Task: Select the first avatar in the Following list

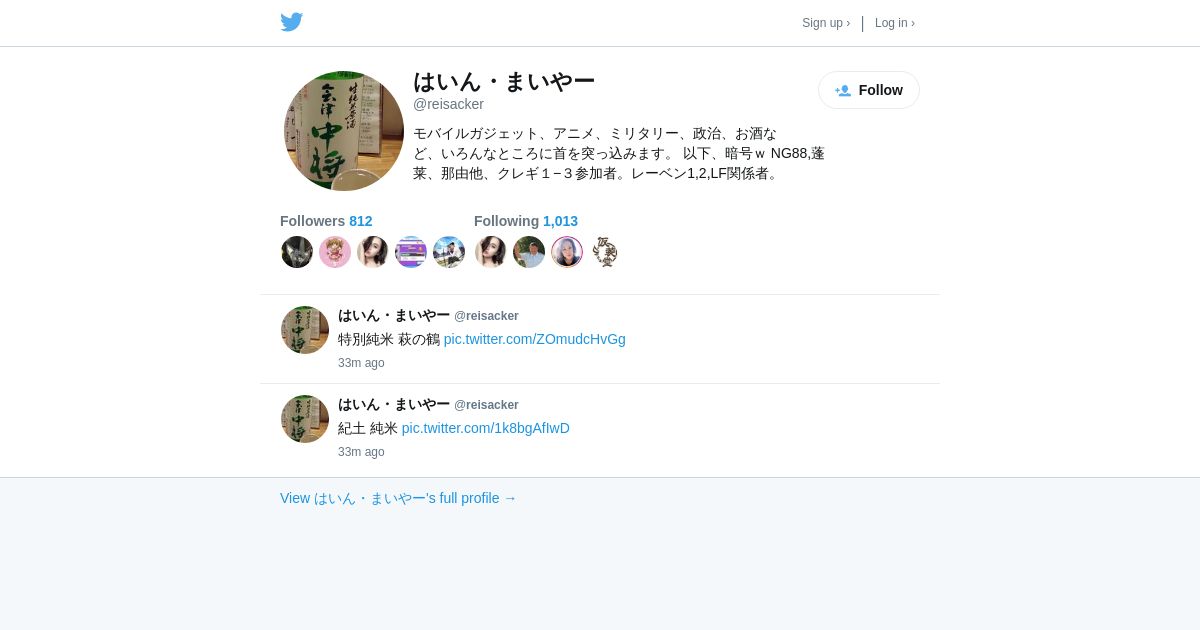Action: pos(491,252)
